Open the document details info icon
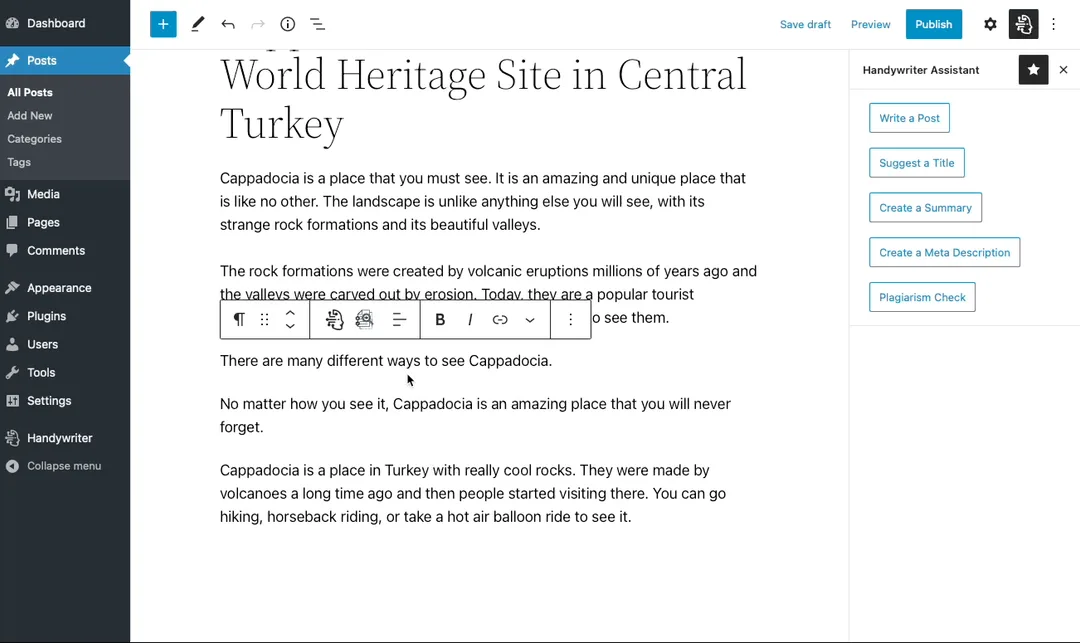The height and width of the screenshot is (643, 1080). [287, 24]
